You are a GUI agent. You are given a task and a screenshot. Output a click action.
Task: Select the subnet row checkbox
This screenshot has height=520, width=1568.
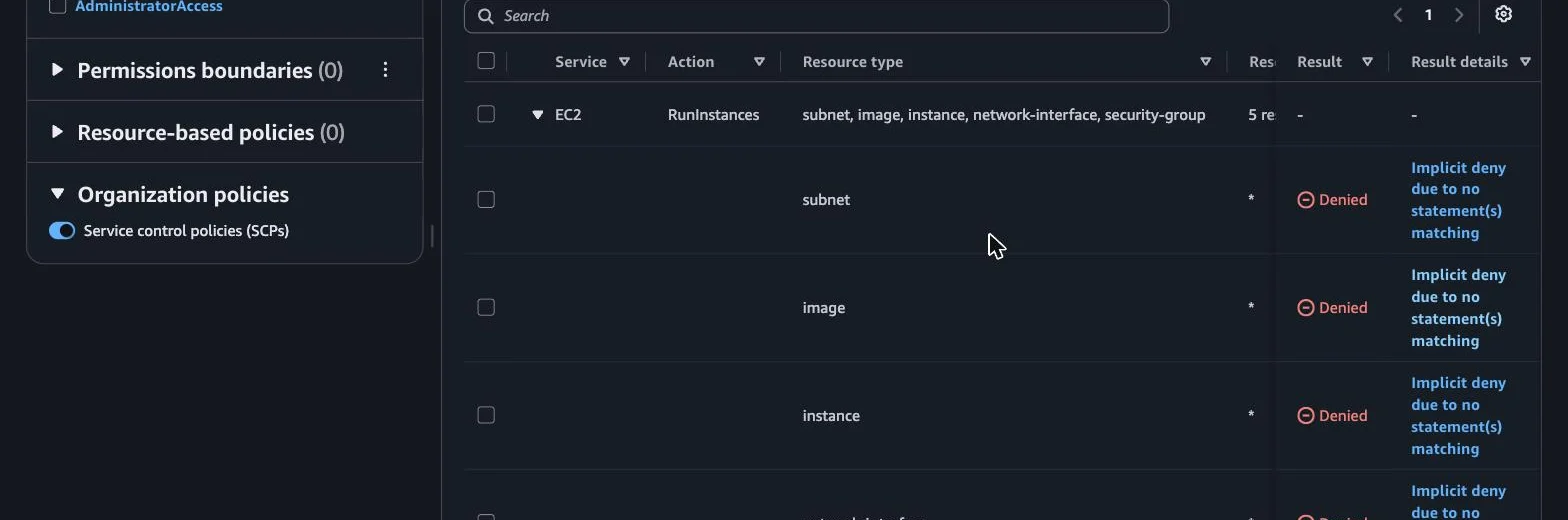(486, 200)
